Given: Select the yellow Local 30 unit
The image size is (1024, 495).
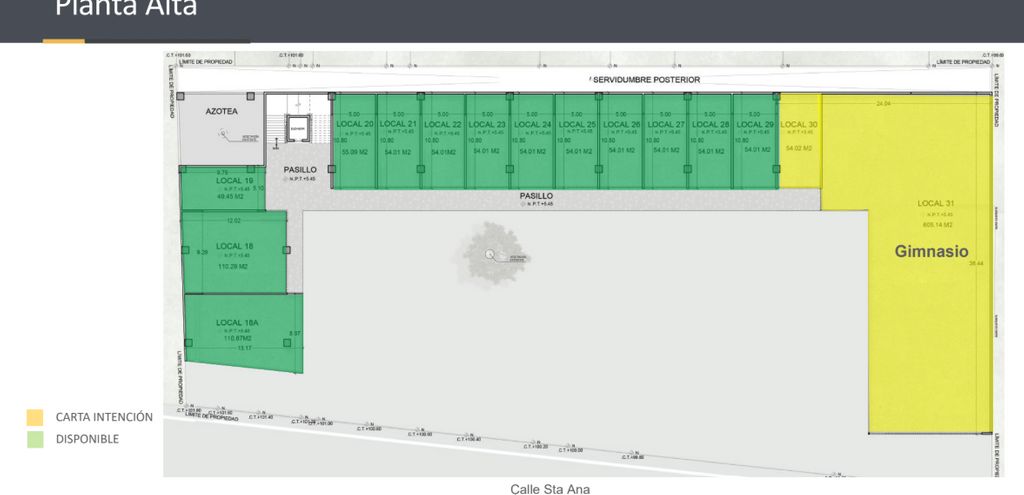Looking at the screenshot, I should pos(799,140).
